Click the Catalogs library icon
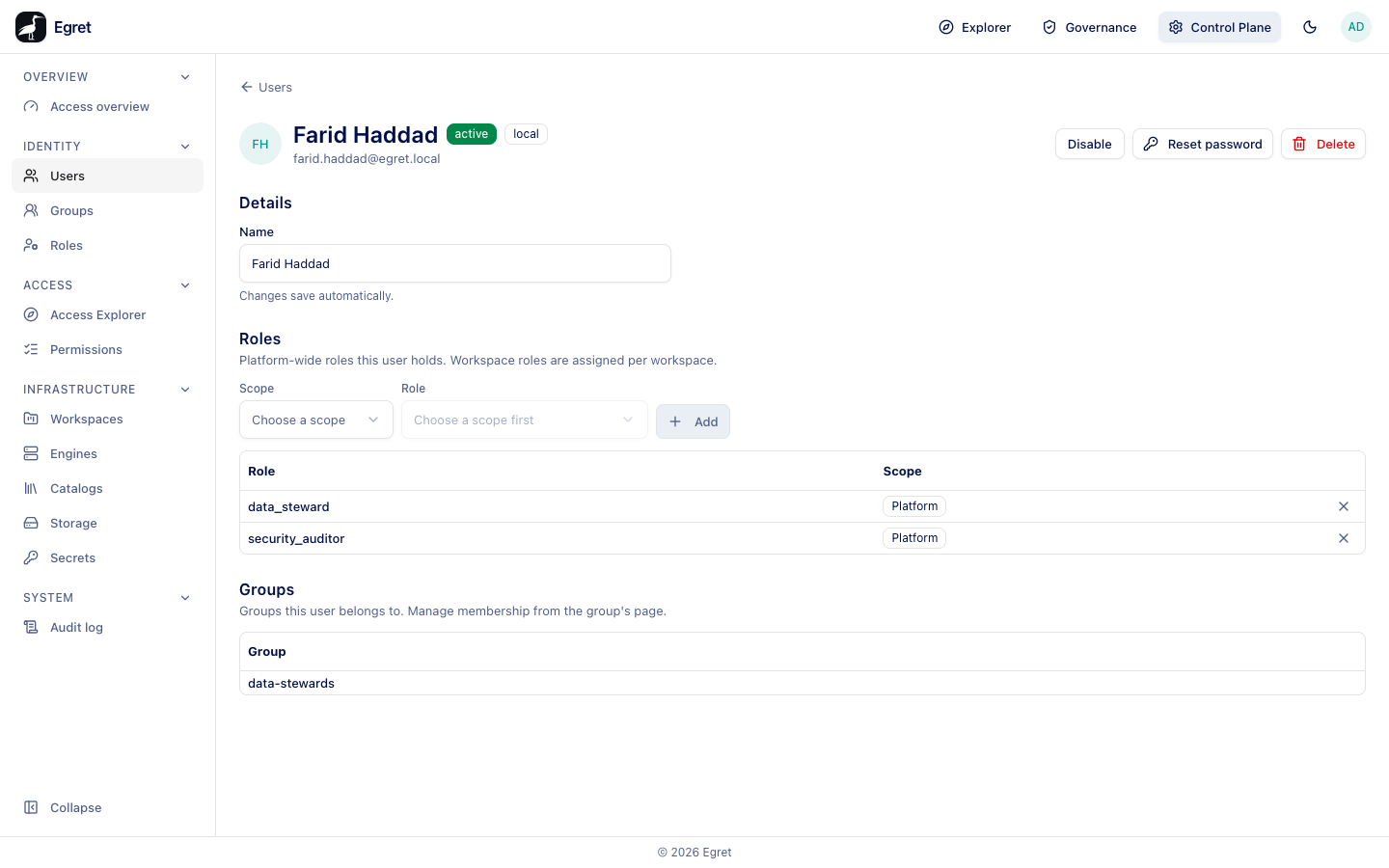 point(31,488)
